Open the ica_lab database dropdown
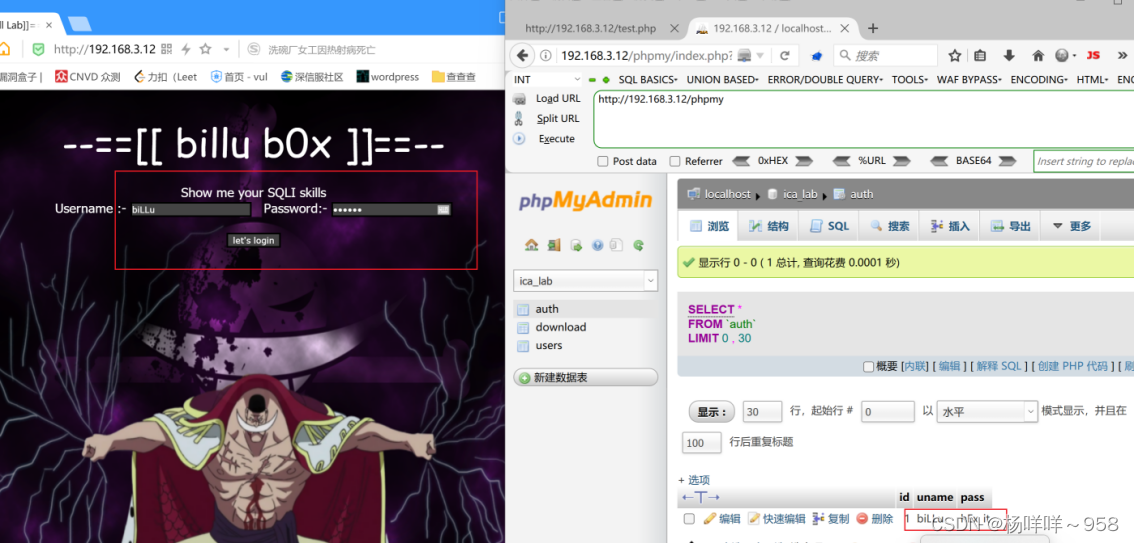The width and height of the screenshot is (1134, 543). (586, 281)
